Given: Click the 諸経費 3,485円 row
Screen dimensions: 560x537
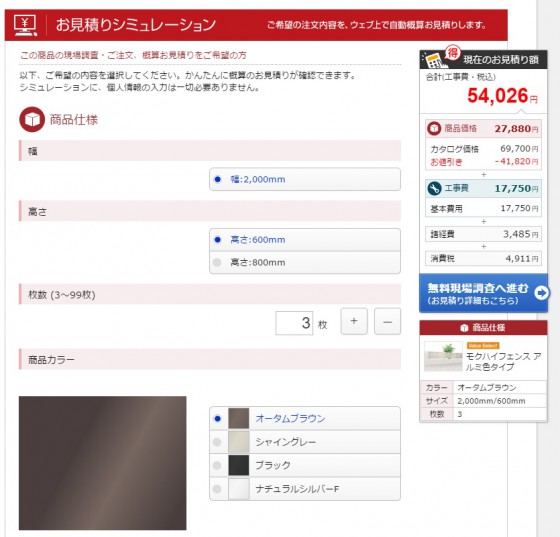Looking at the screenshot, I should (483, 234).
